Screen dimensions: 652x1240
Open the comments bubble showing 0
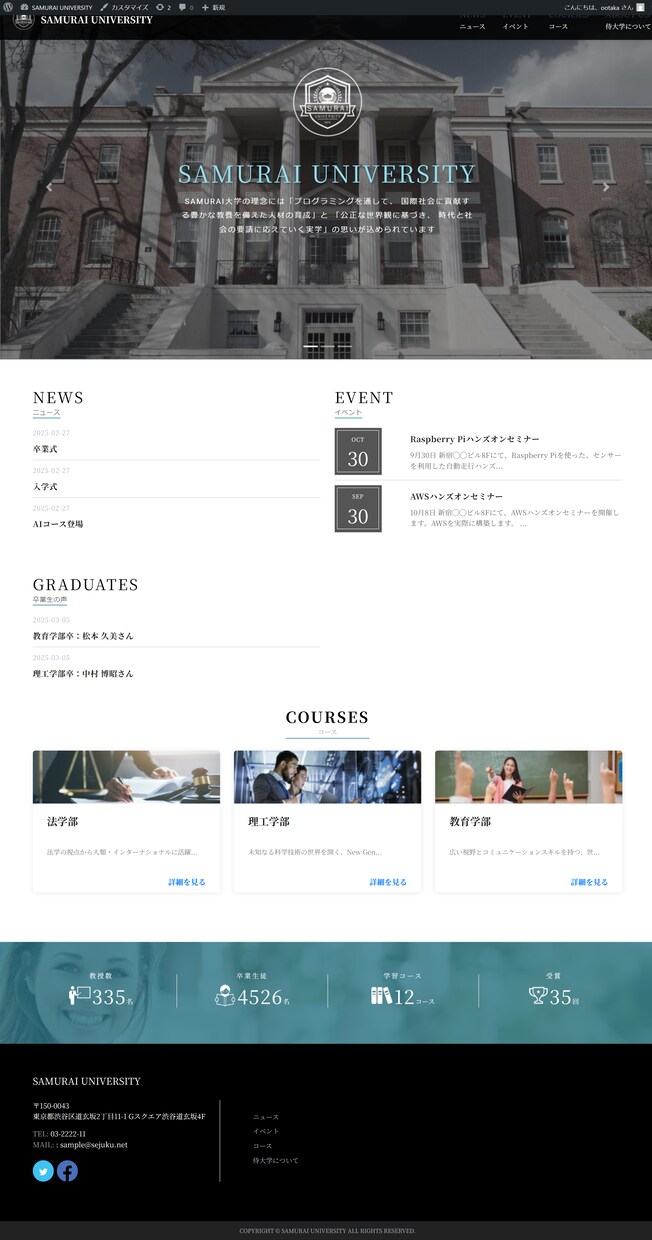pos(186,7)
